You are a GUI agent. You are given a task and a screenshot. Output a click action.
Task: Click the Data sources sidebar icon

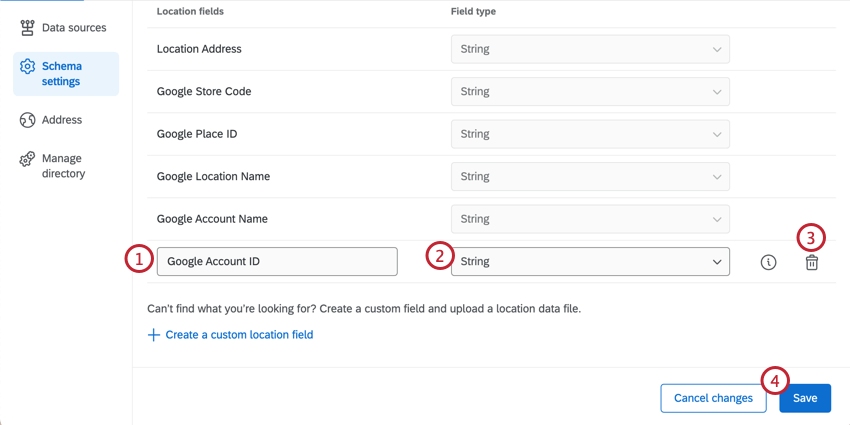pos(27,28)
